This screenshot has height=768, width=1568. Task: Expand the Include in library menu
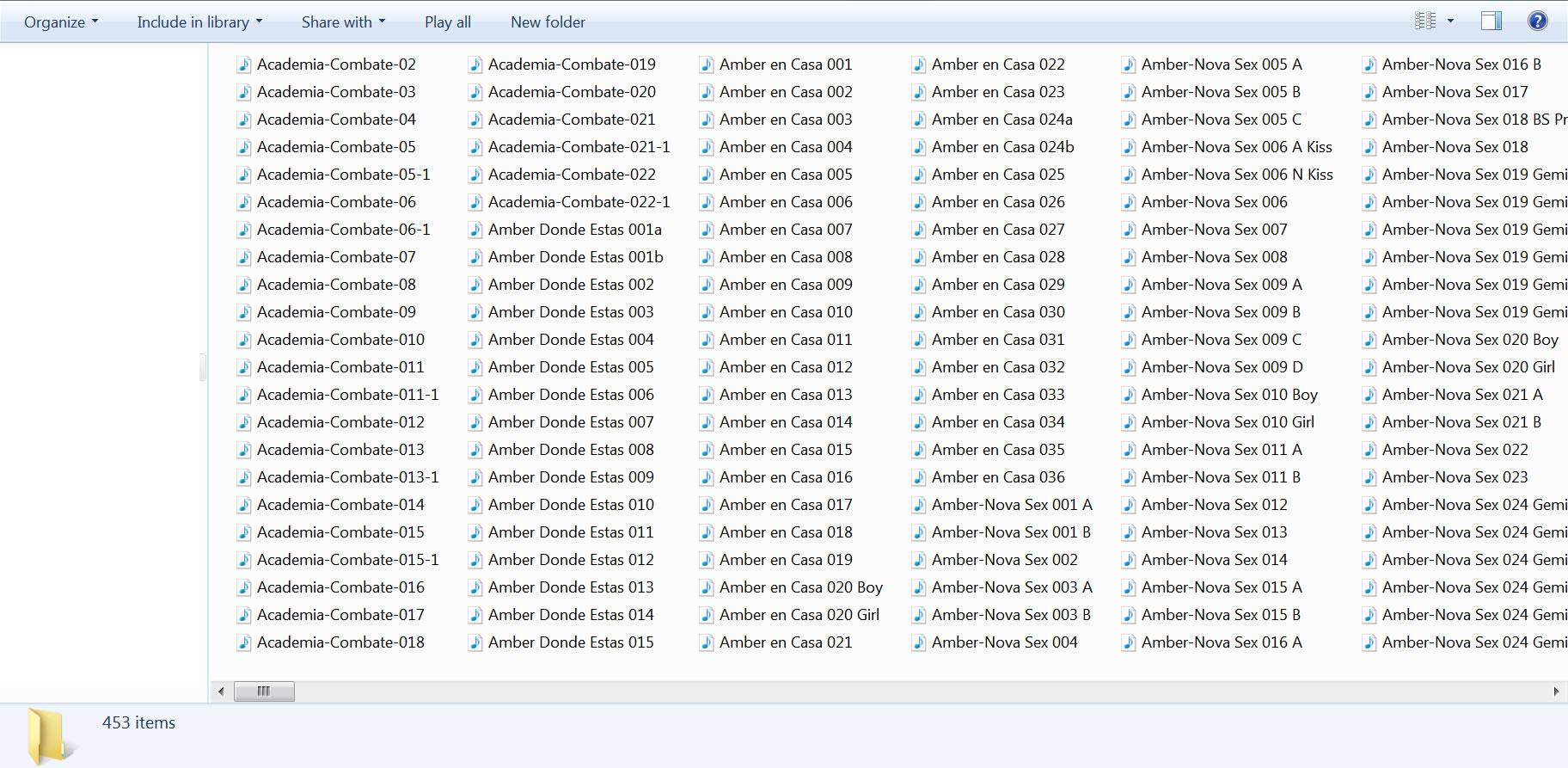(199, 22)
